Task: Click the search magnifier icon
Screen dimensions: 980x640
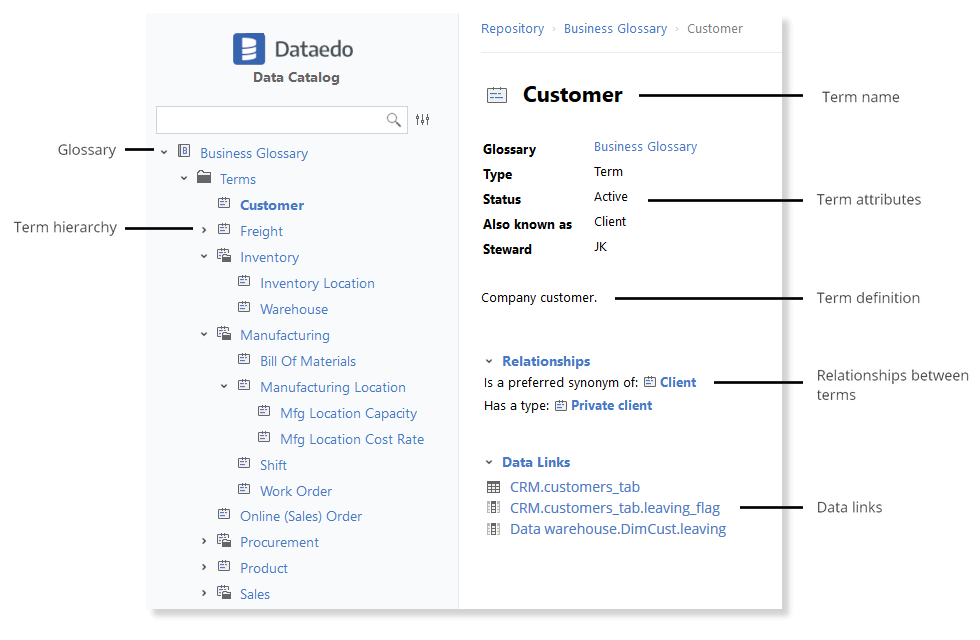Action: click(394, 120)
